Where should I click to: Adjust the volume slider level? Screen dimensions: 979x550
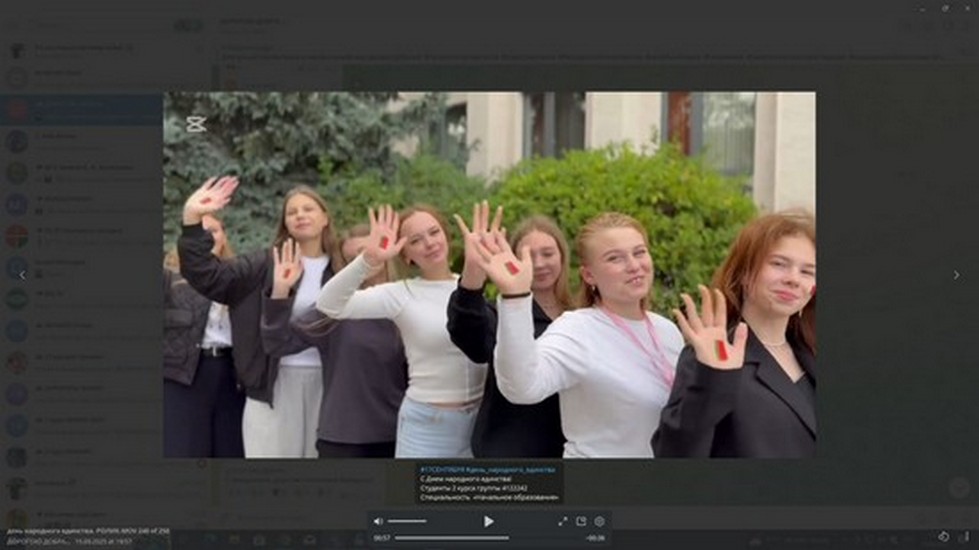tap(407, 521)
